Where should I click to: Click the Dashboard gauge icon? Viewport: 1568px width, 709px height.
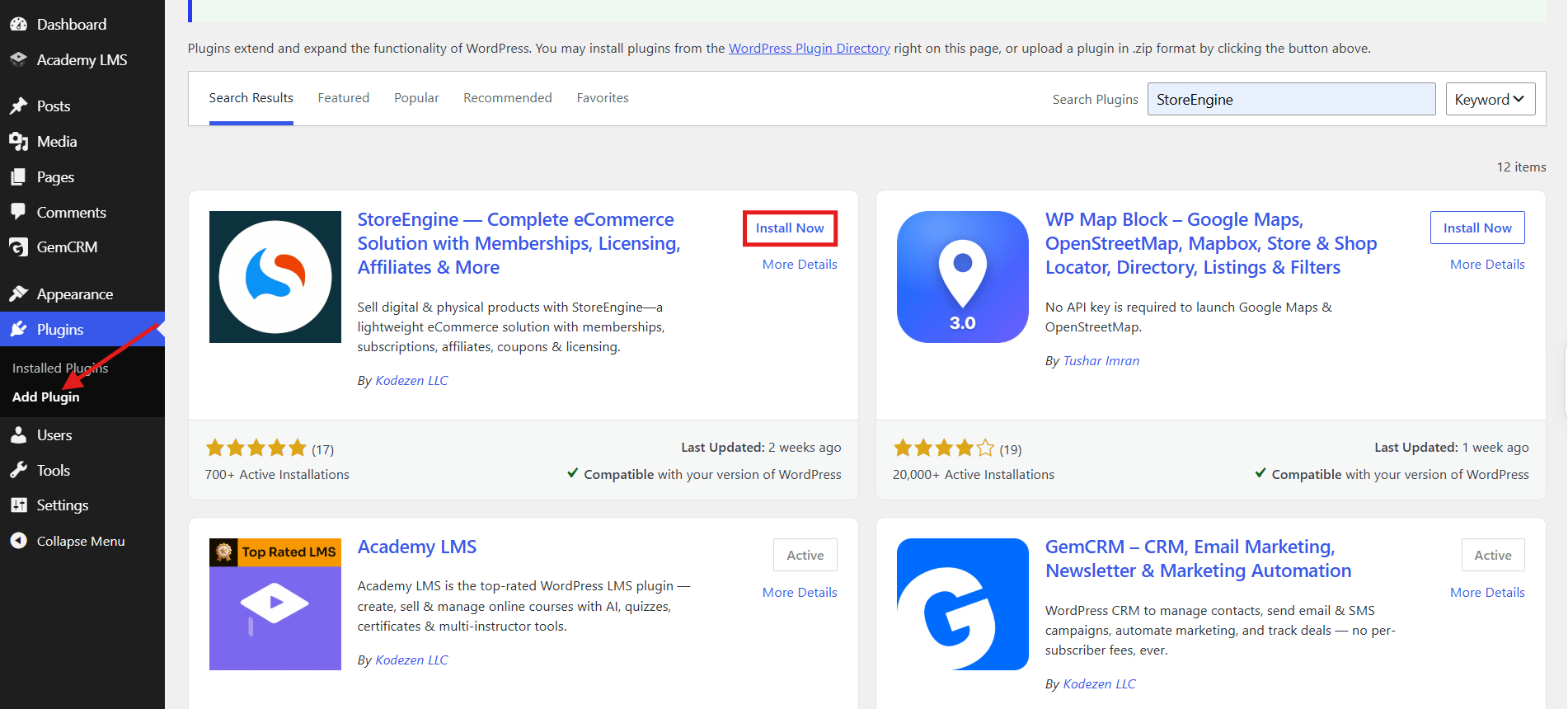pos(18,24)
